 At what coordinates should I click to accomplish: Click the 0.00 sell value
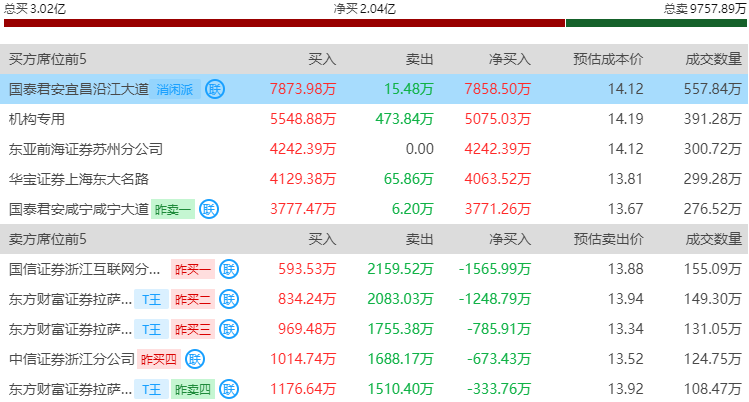(x=420, y=149)
